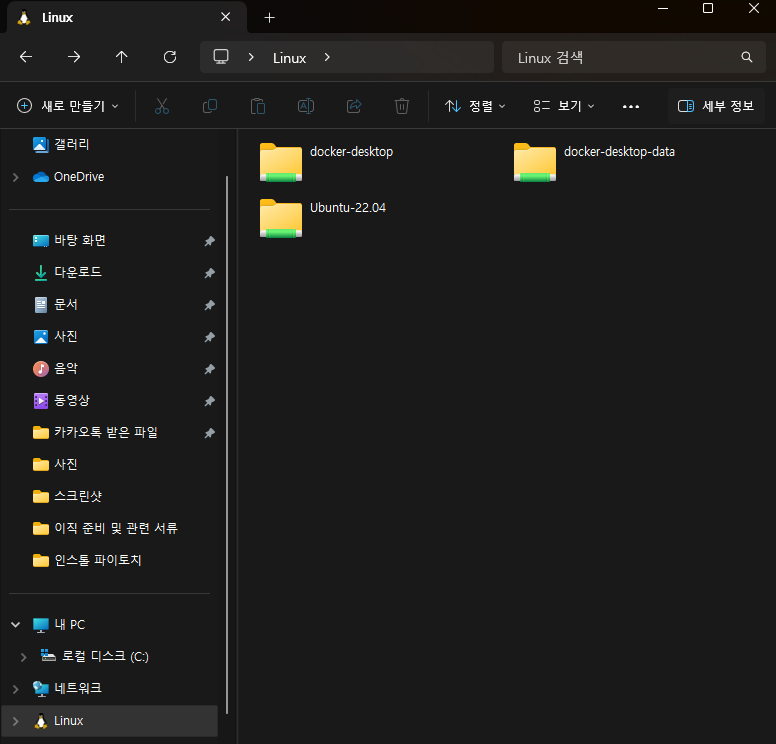Click chevron after Linux in address bar
The height and width of the screenshot is (744, 776).
(x=327, y=57)
